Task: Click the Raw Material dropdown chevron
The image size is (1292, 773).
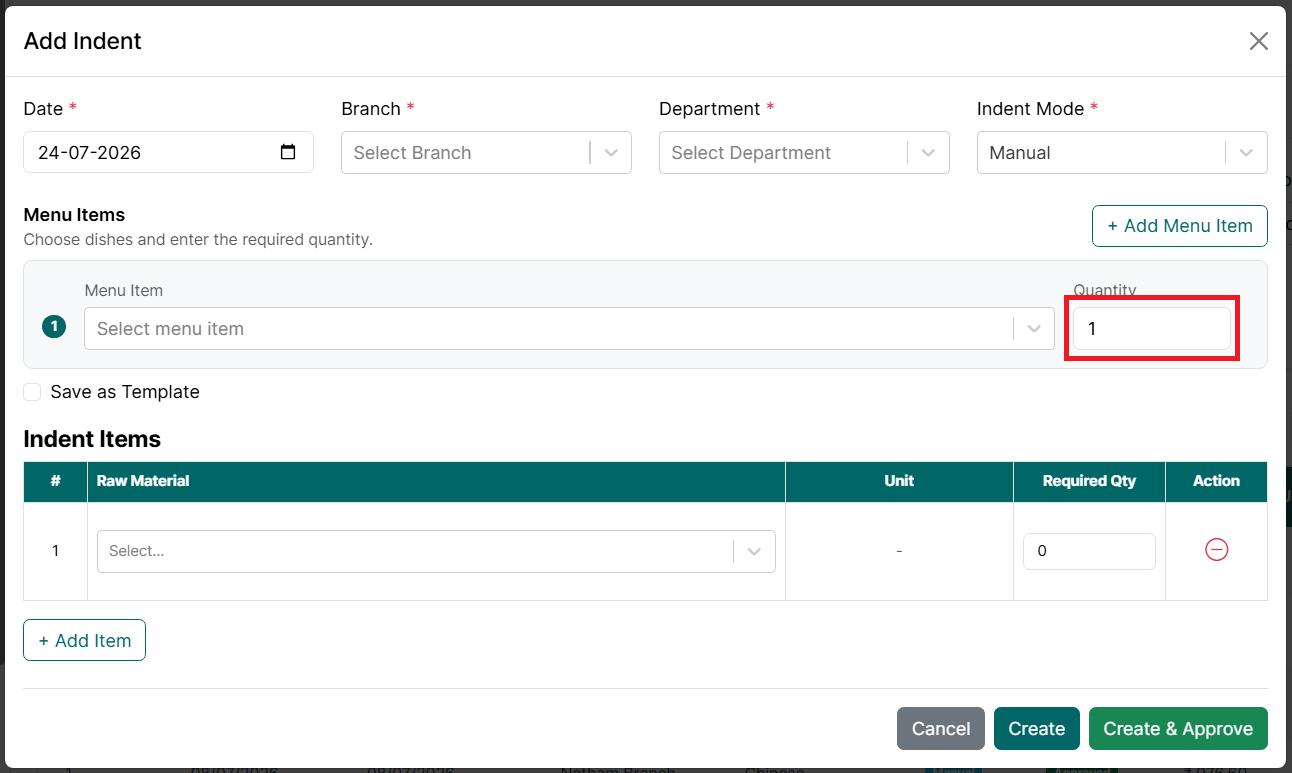Action: tap(755, 551)
